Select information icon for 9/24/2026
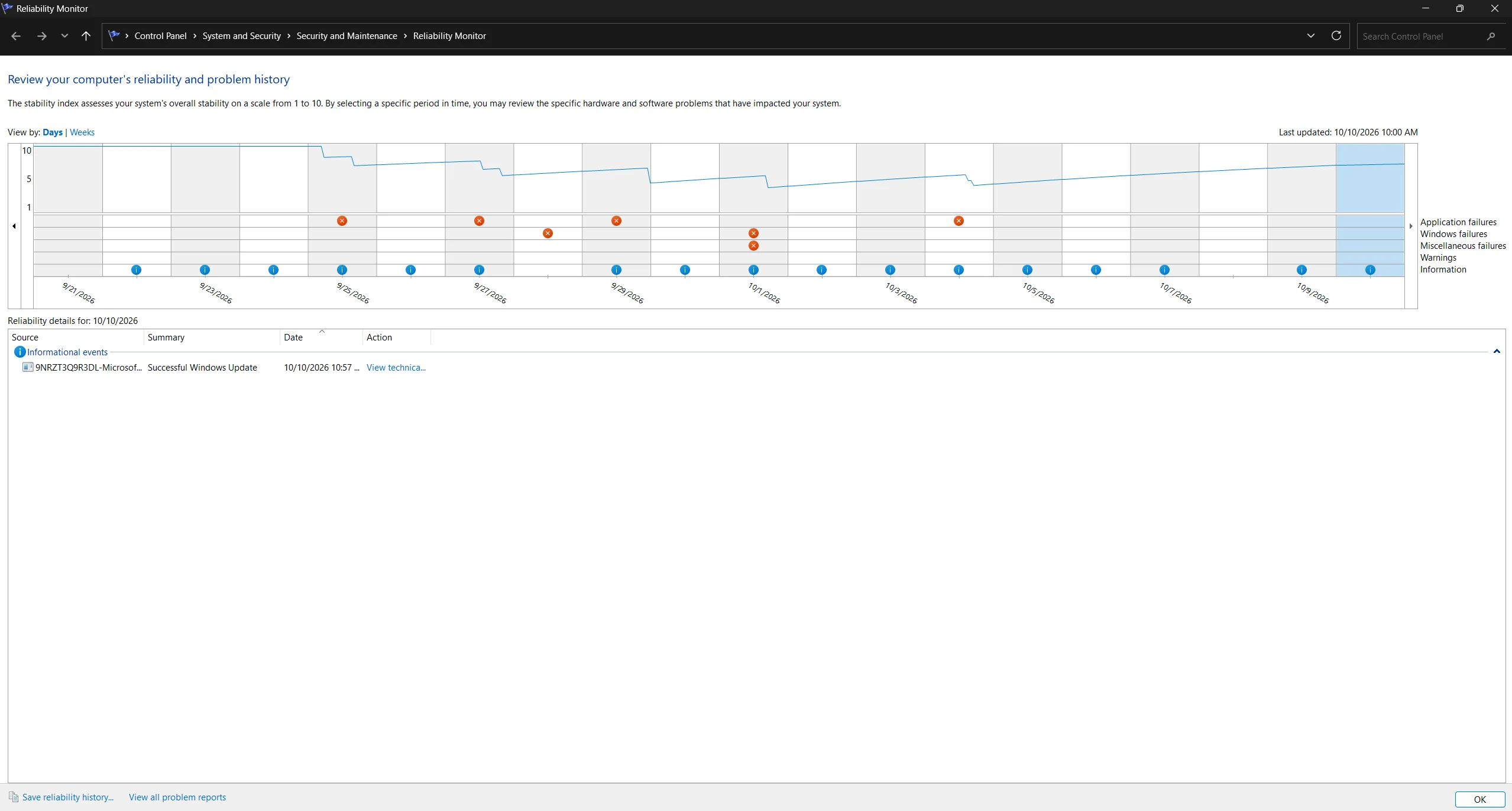 point(273,270)
